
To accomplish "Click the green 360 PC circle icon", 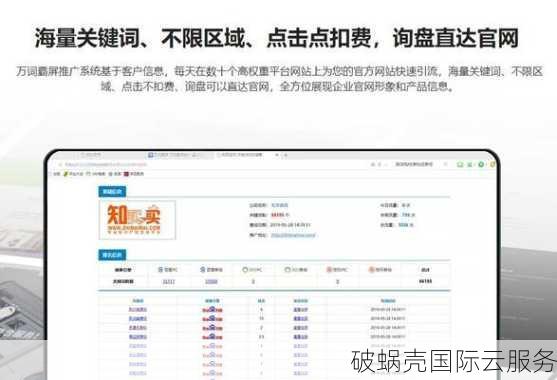I will click(x=245, y=270).
